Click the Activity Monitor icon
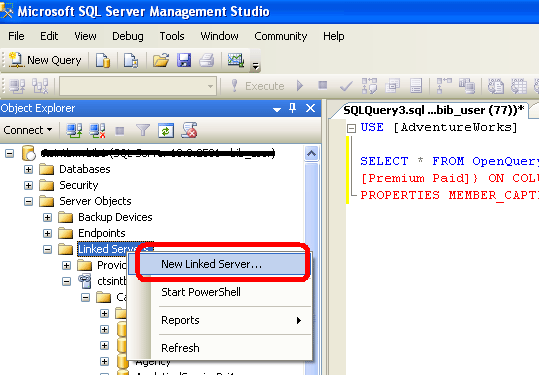This screenshot has height=375, width=539. tap(236, 60)
